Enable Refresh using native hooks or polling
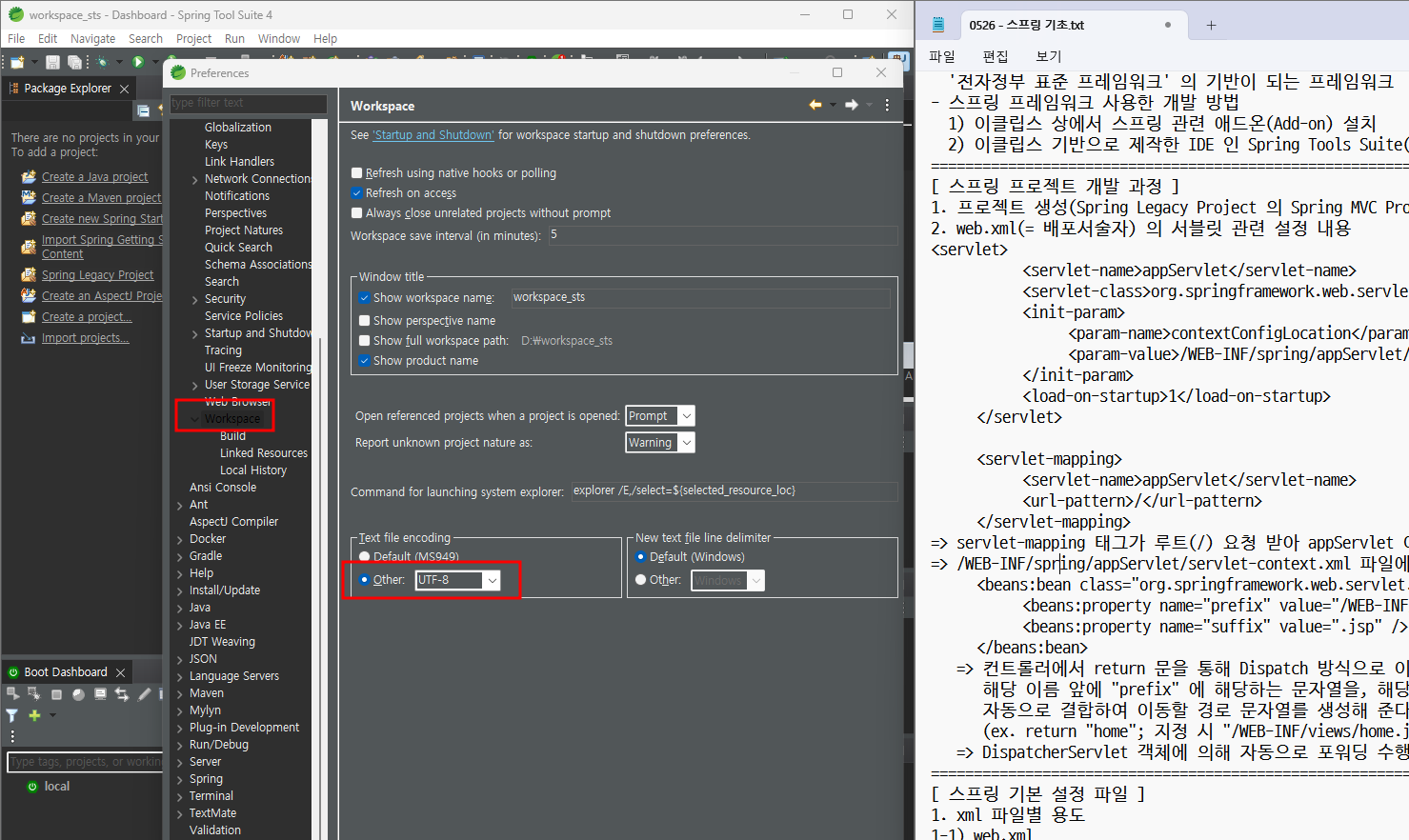The width and height of the screenshot is (1409, 840). click(357, 173)
